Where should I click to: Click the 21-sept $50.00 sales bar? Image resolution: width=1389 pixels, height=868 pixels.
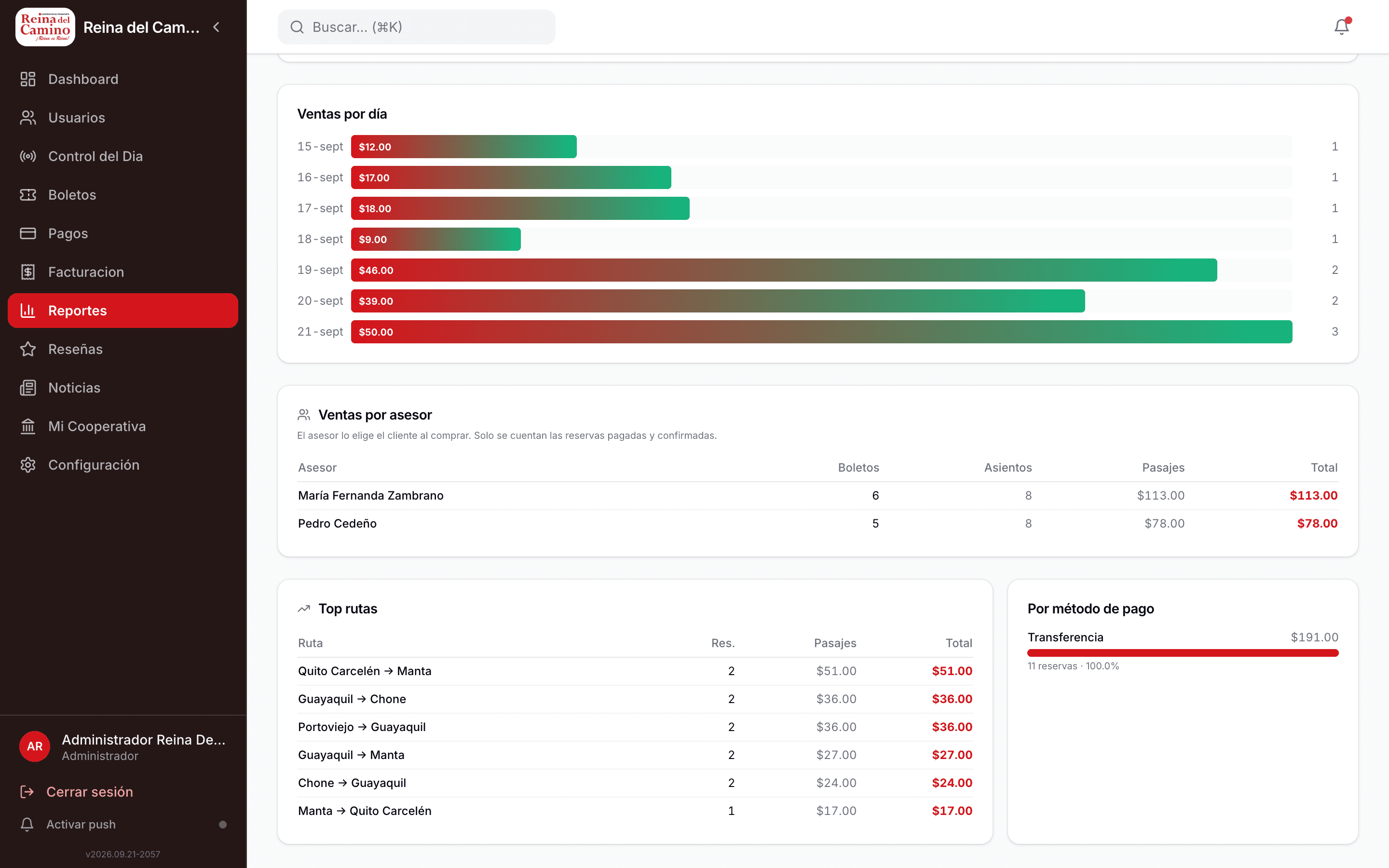822,332
